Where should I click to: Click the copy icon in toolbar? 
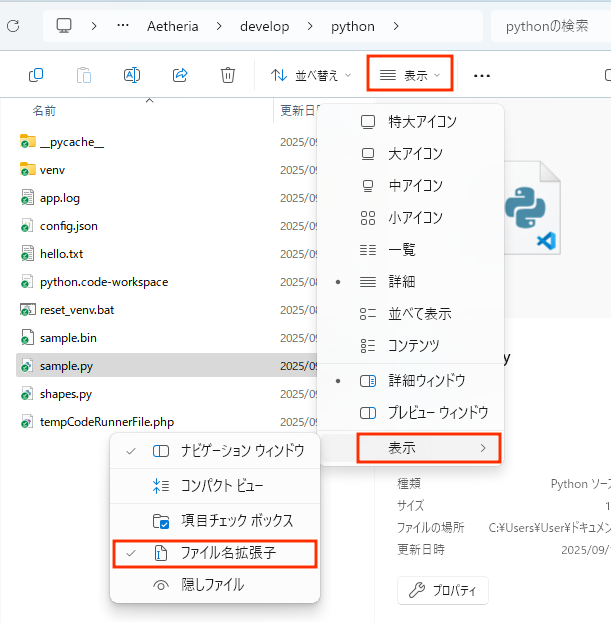pos(36,75)
